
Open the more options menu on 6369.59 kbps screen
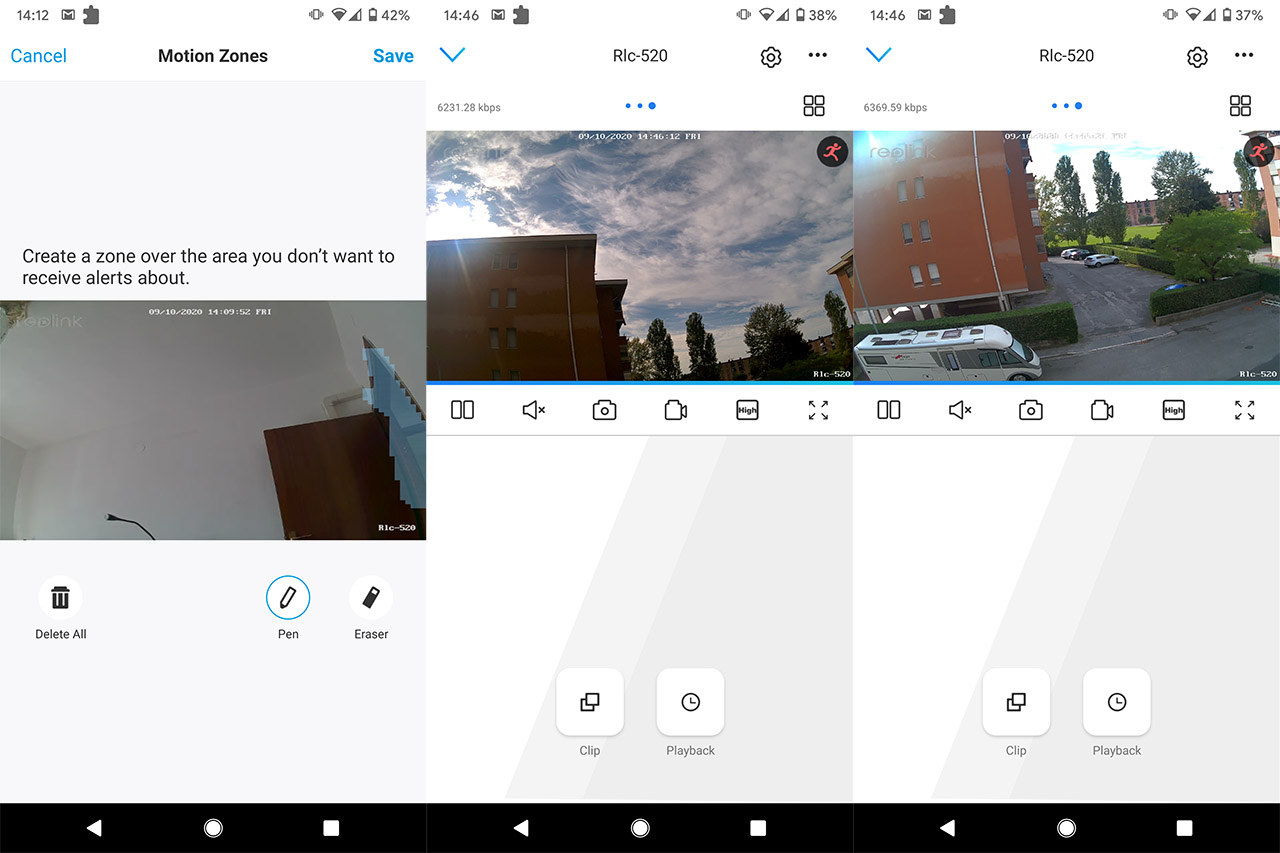[x=1244, y=56]
